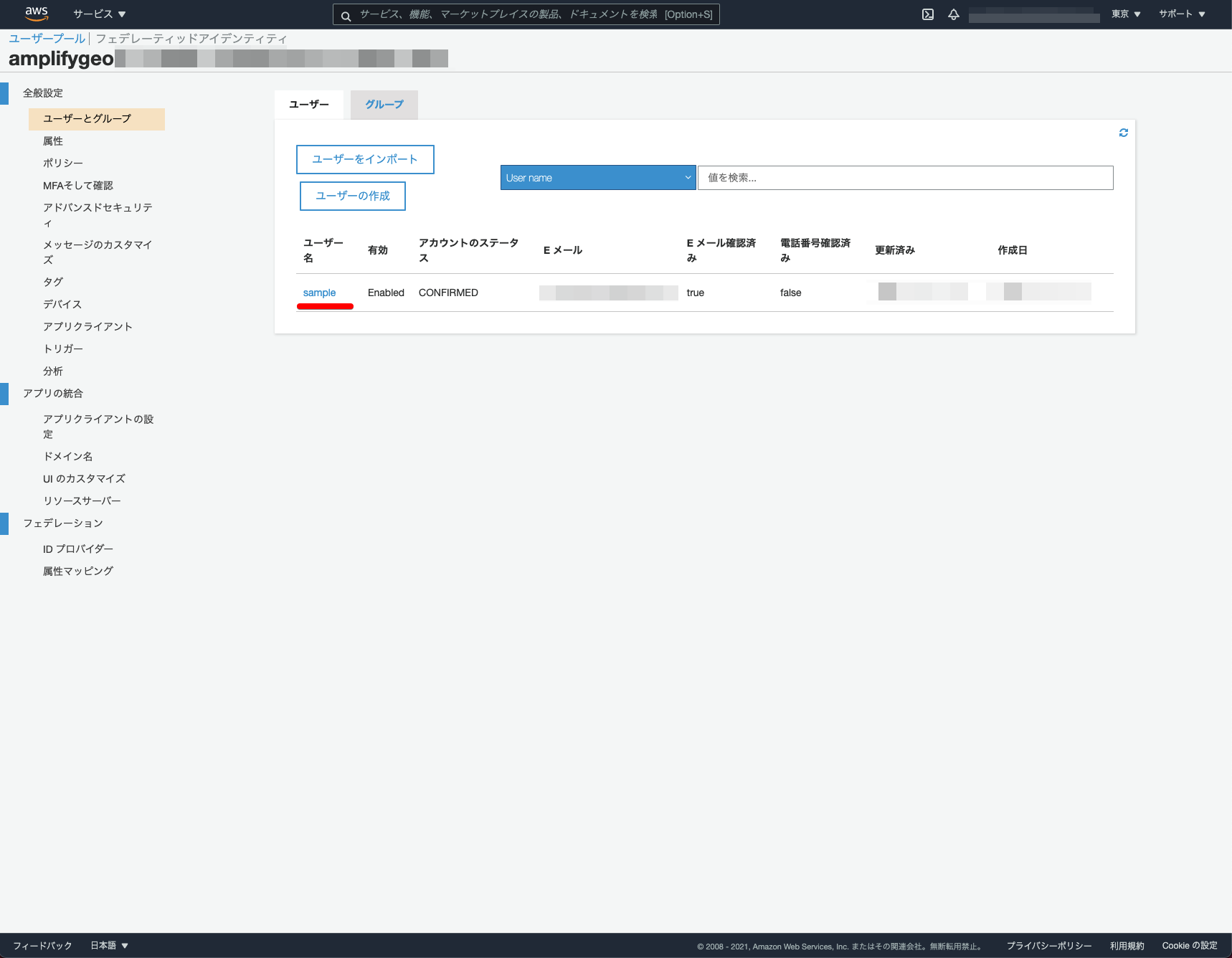Open 属性マッピング in sidebar
The width and height of the screenshot is (1232, 958).
(78, 572)
